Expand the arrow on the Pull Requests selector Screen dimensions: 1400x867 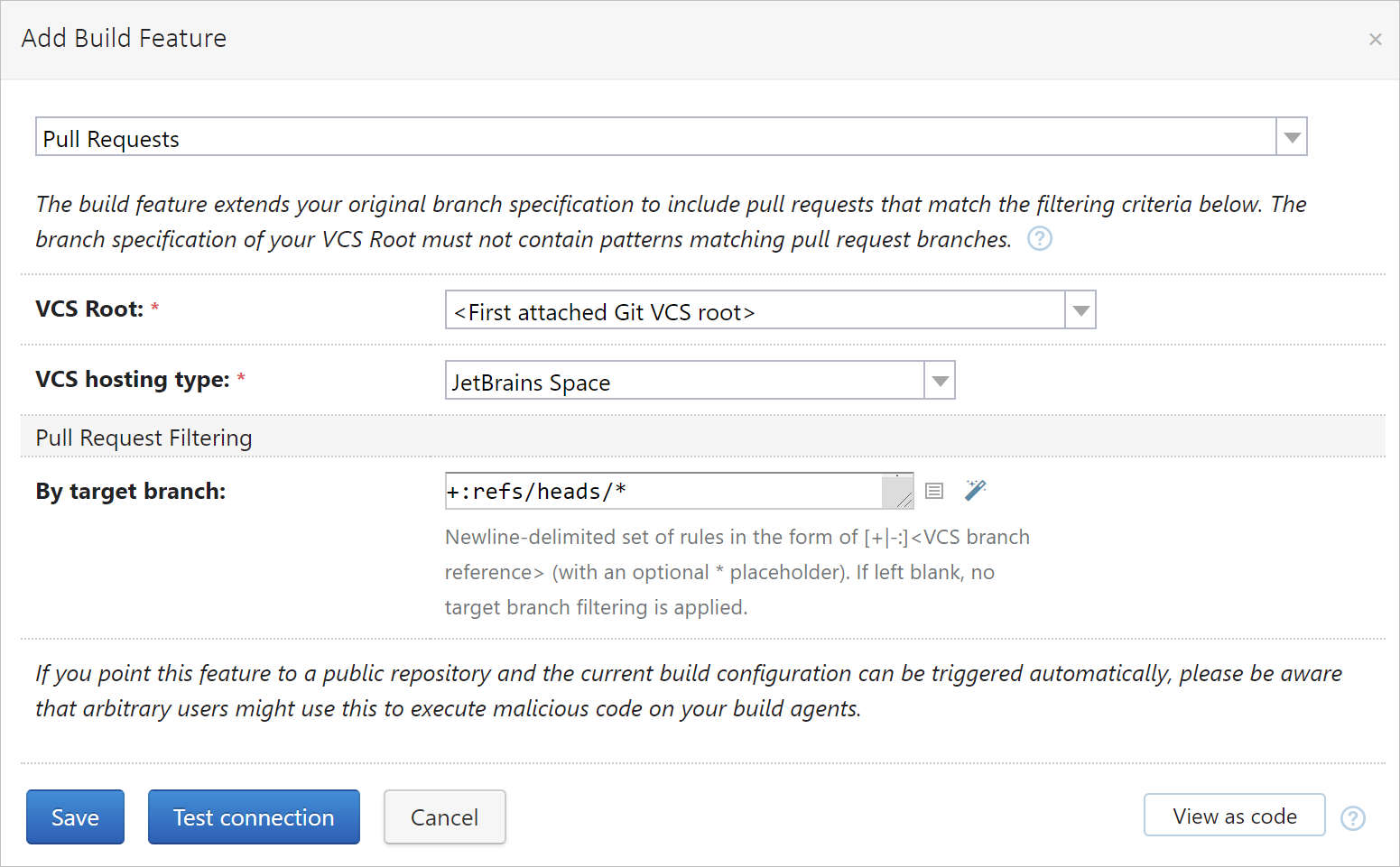[1292, 138]
